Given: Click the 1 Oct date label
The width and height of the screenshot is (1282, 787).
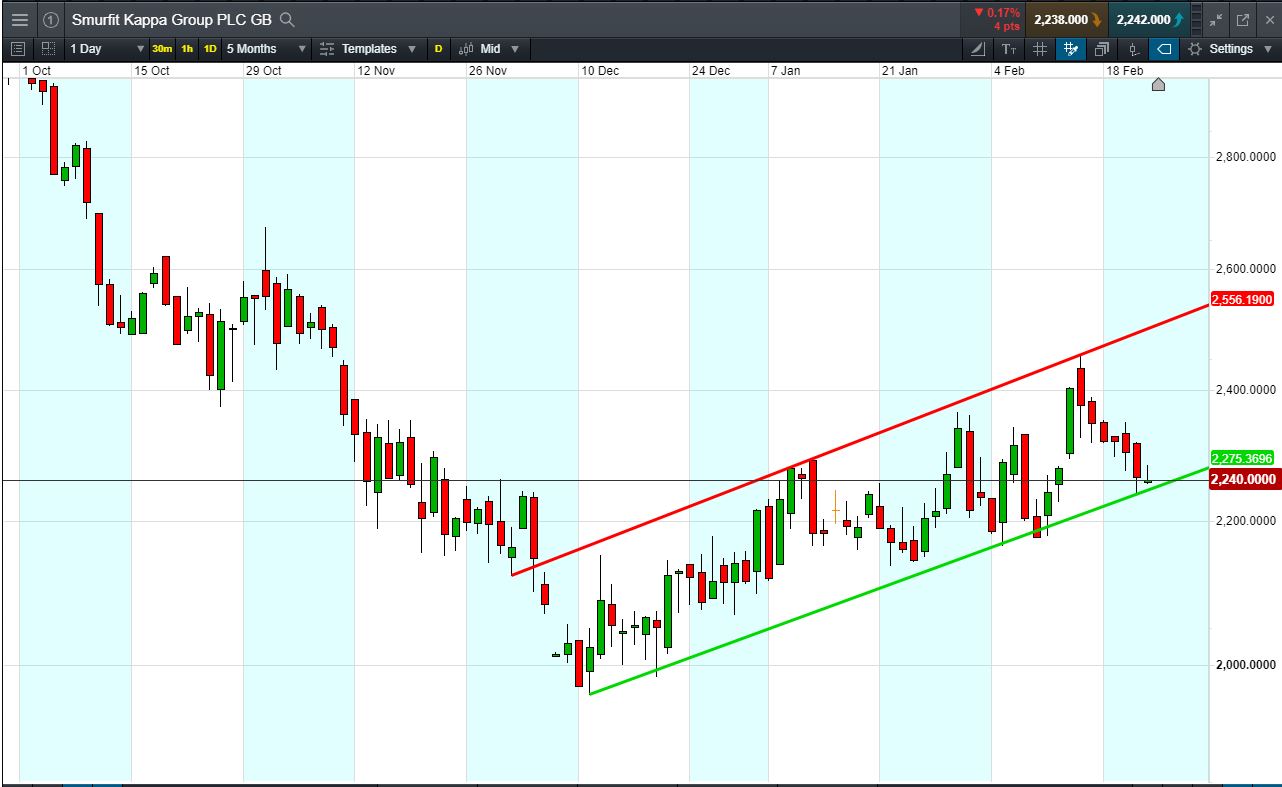Looking at the screenshot, I should click(x=36, y=71).
